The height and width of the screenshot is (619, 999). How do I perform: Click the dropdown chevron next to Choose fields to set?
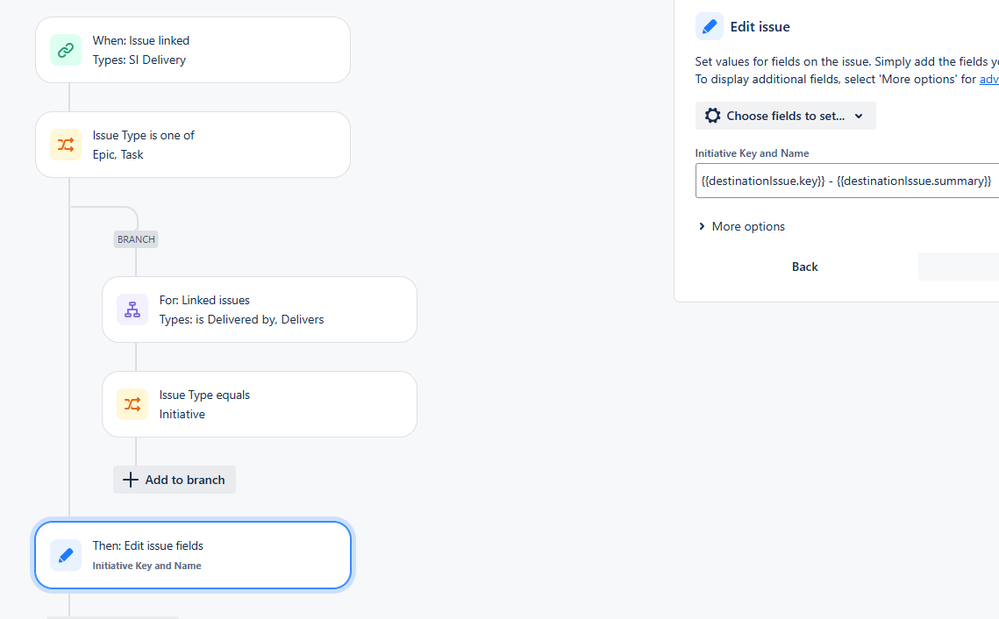coord(858,116)
